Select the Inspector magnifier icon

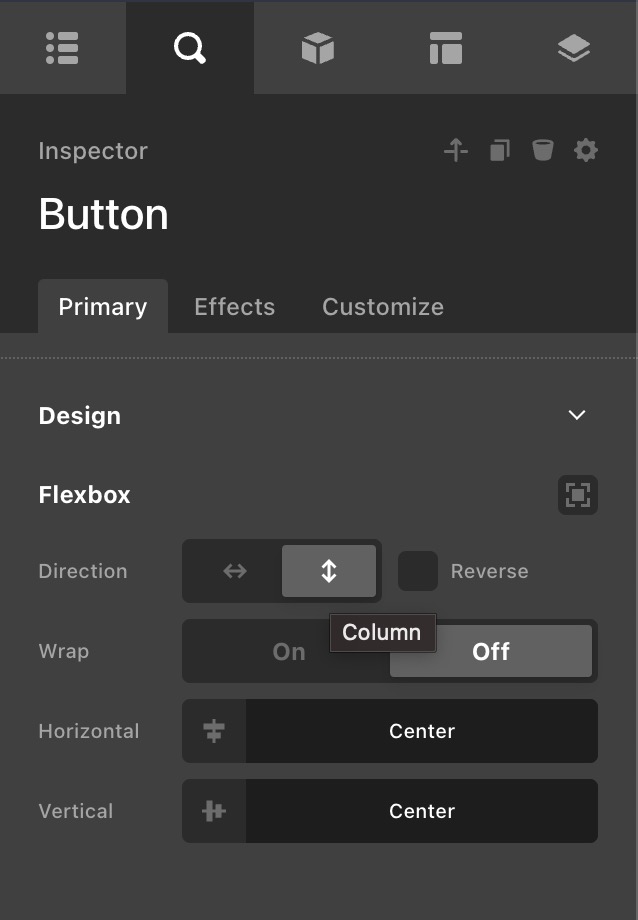[189, 48]
